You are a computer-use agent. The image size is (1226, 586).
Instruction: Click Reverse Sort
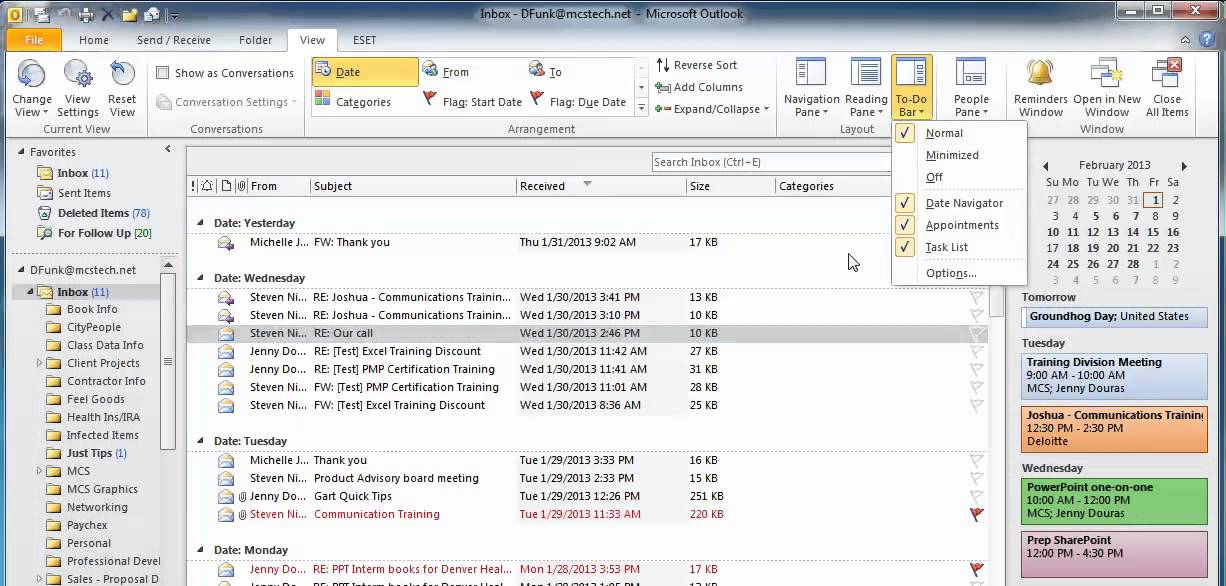(696, 65)
